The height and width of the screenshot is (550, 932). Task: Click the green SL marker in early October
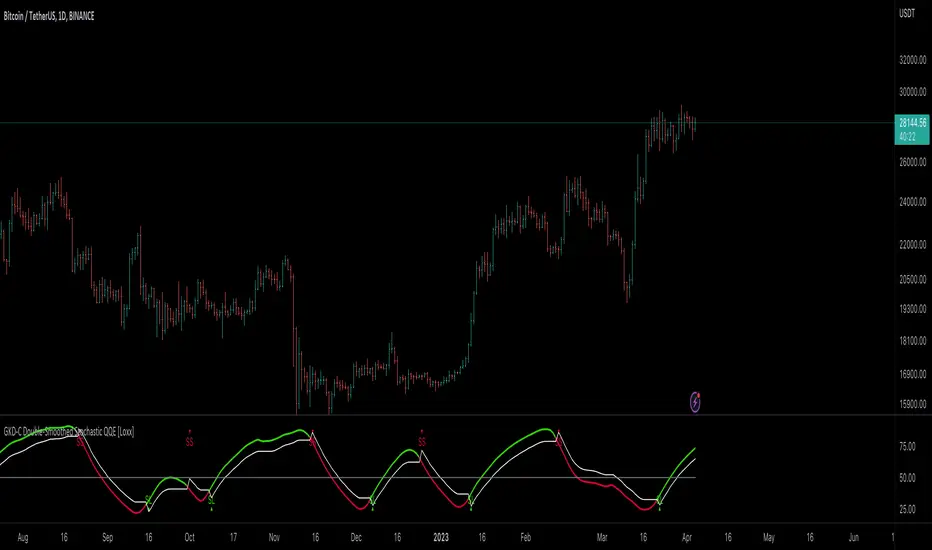click(x=211, y=501)
